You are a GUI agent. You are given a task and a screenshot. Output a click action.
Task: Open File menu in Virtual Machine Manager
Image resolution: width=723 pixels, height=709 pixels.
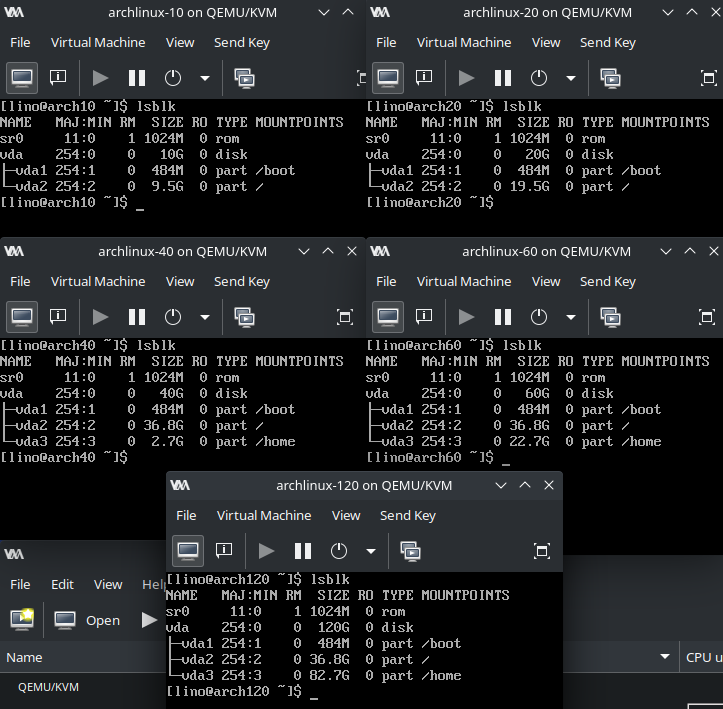tap(20, 584)
